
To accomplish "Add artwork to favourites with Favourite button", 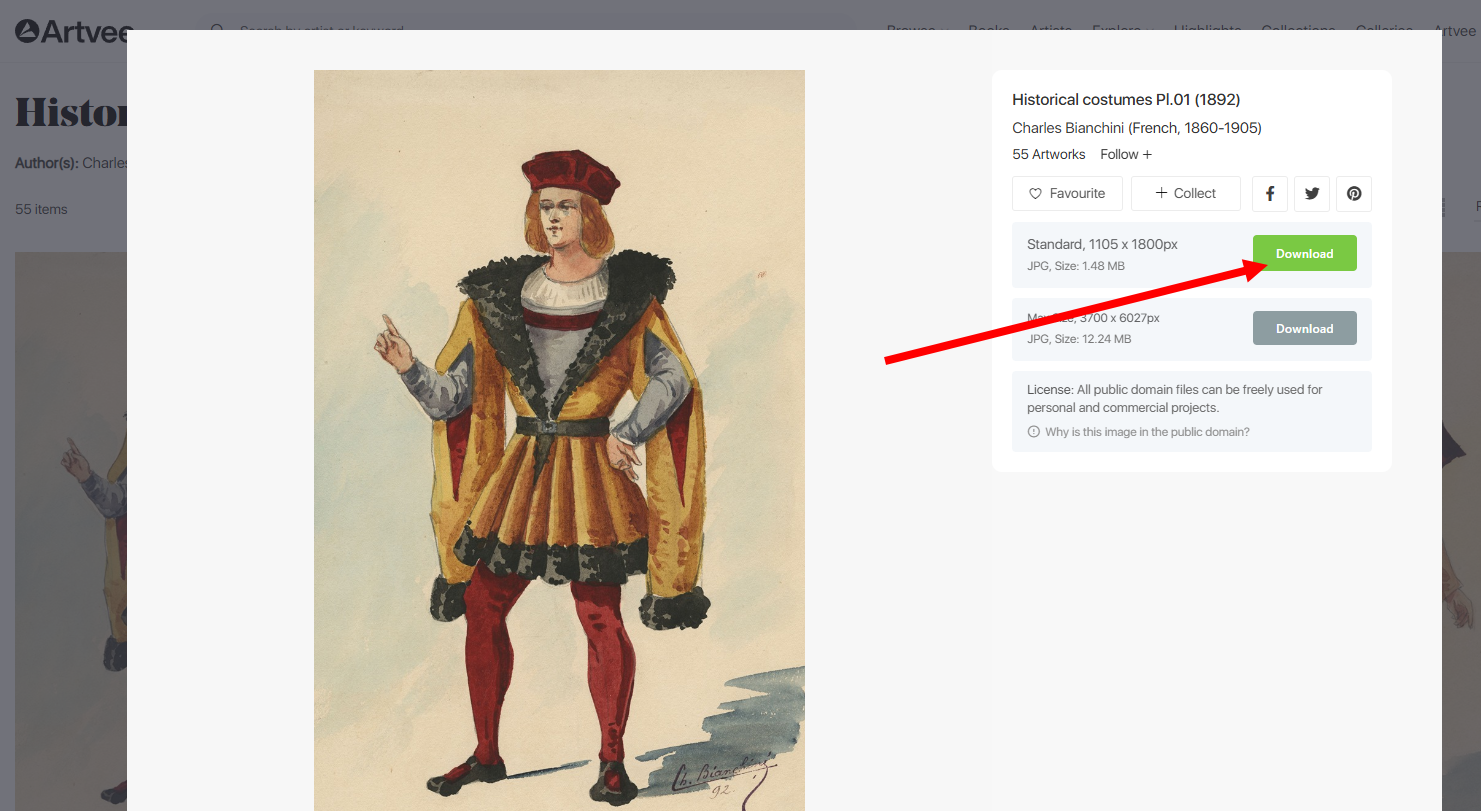I will click(1067, 194).
